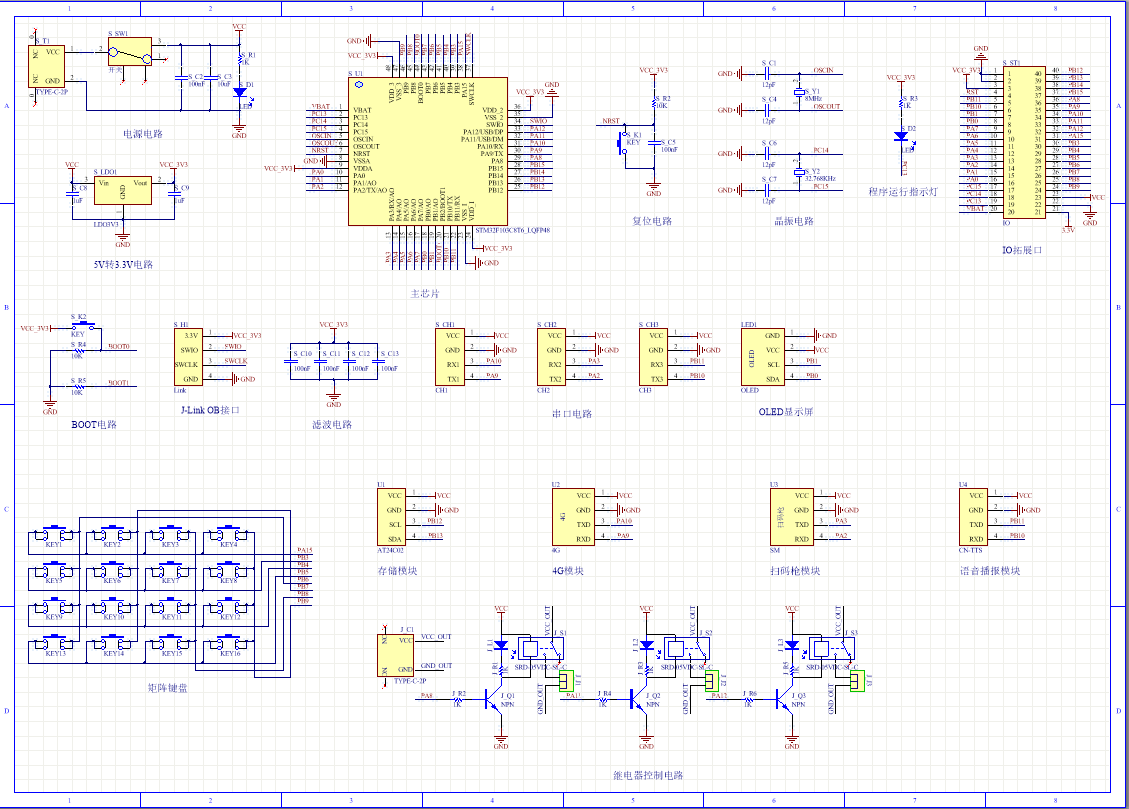1129x809 pixels.
Task: Select KEY13 in the matrix keypad
Action: 54,643
